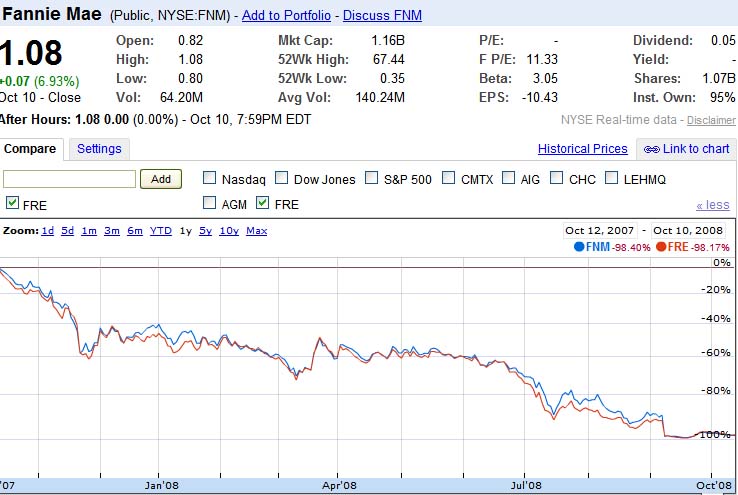Click the 52Wk High value 67.44
The image size is (738, 495).
pyautogui.click(x=389, y=59)
